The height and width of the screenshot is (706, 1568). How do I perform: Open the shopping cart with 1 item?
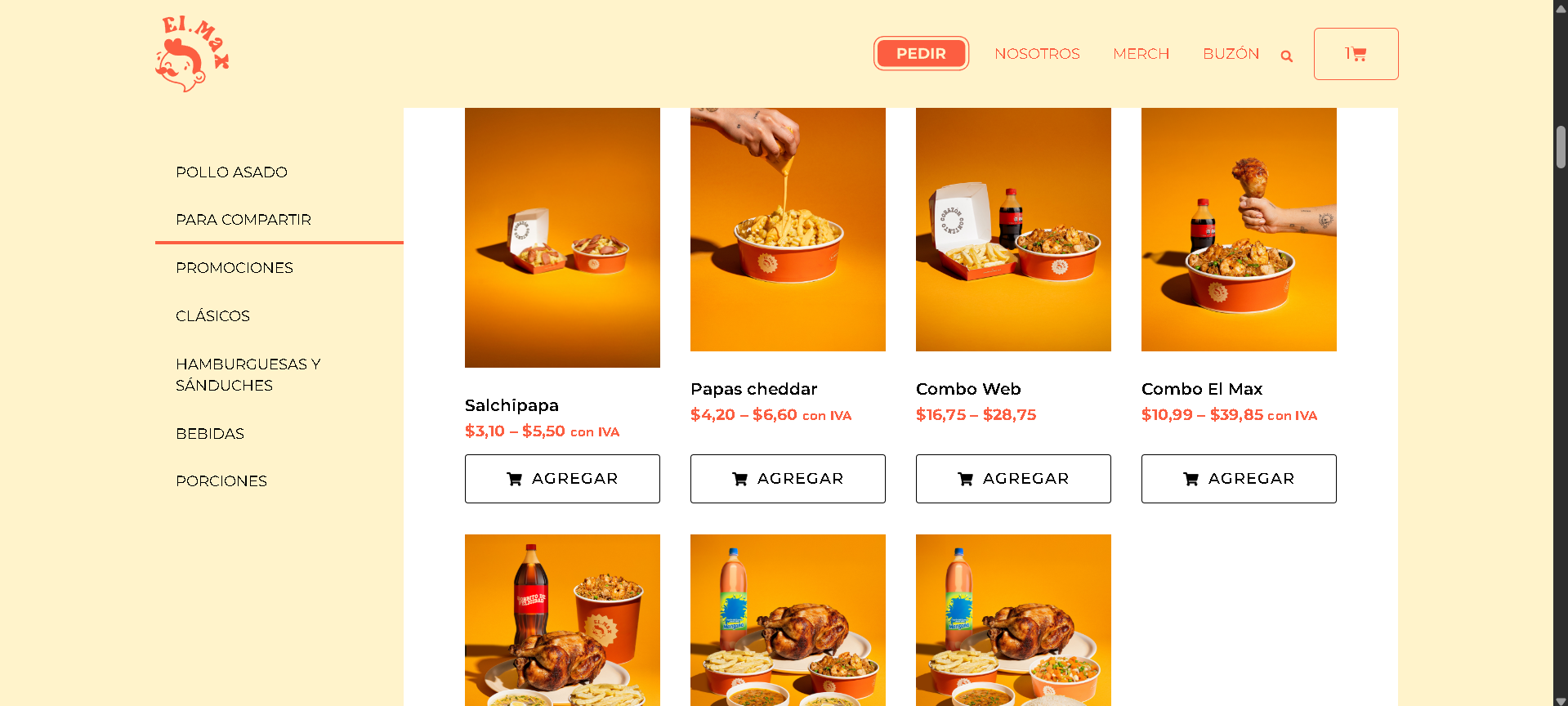point(1356,54)
